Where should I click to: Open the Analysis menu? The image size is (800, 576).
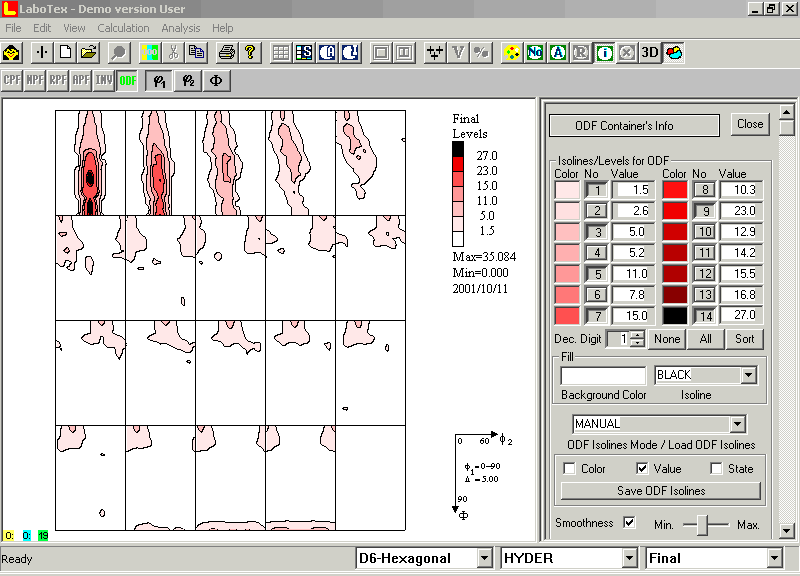(180, 28)
